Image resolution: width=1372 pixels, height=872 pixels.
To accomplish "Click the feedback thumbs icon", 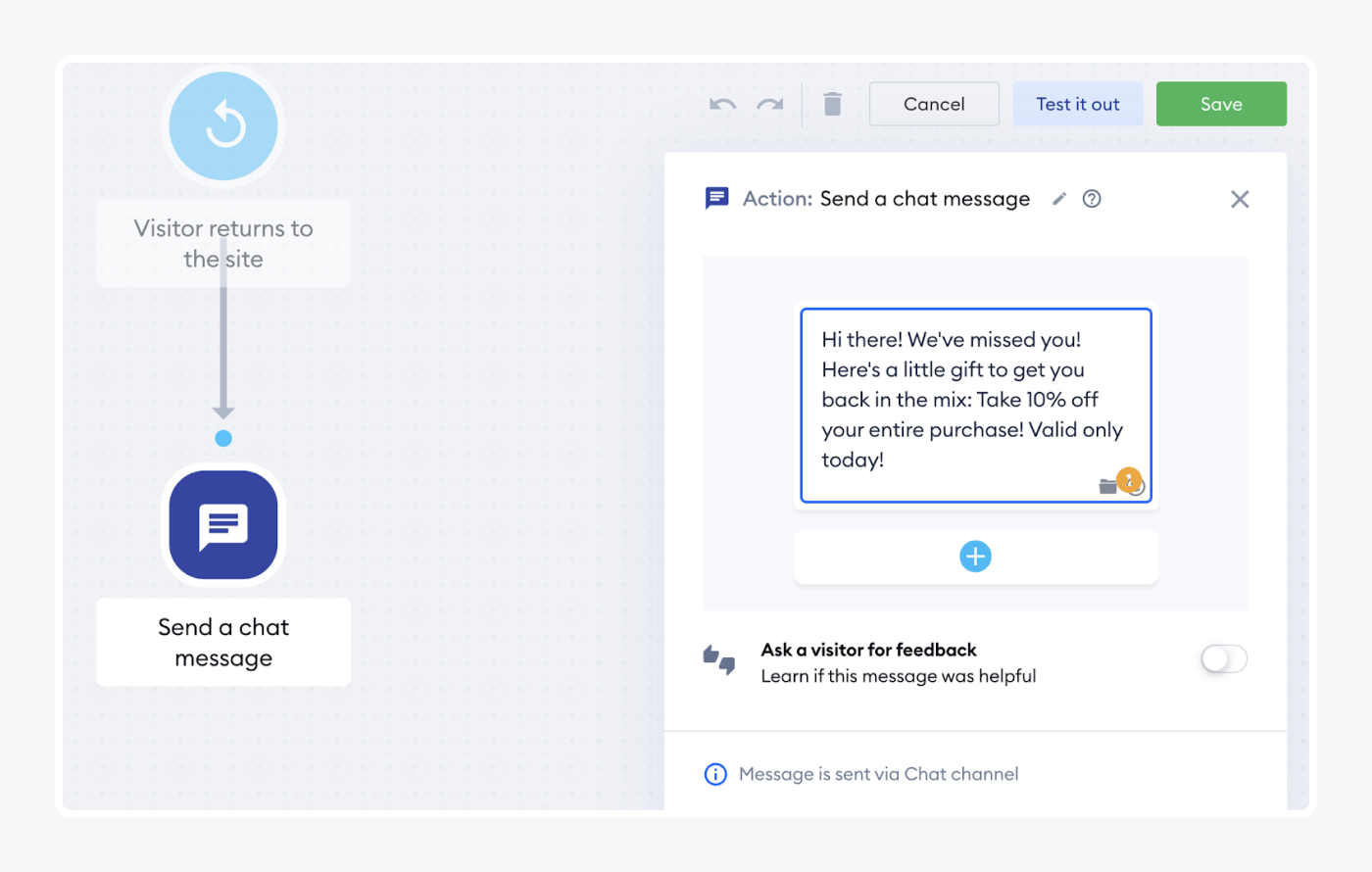I will click(x=718, y=659).
